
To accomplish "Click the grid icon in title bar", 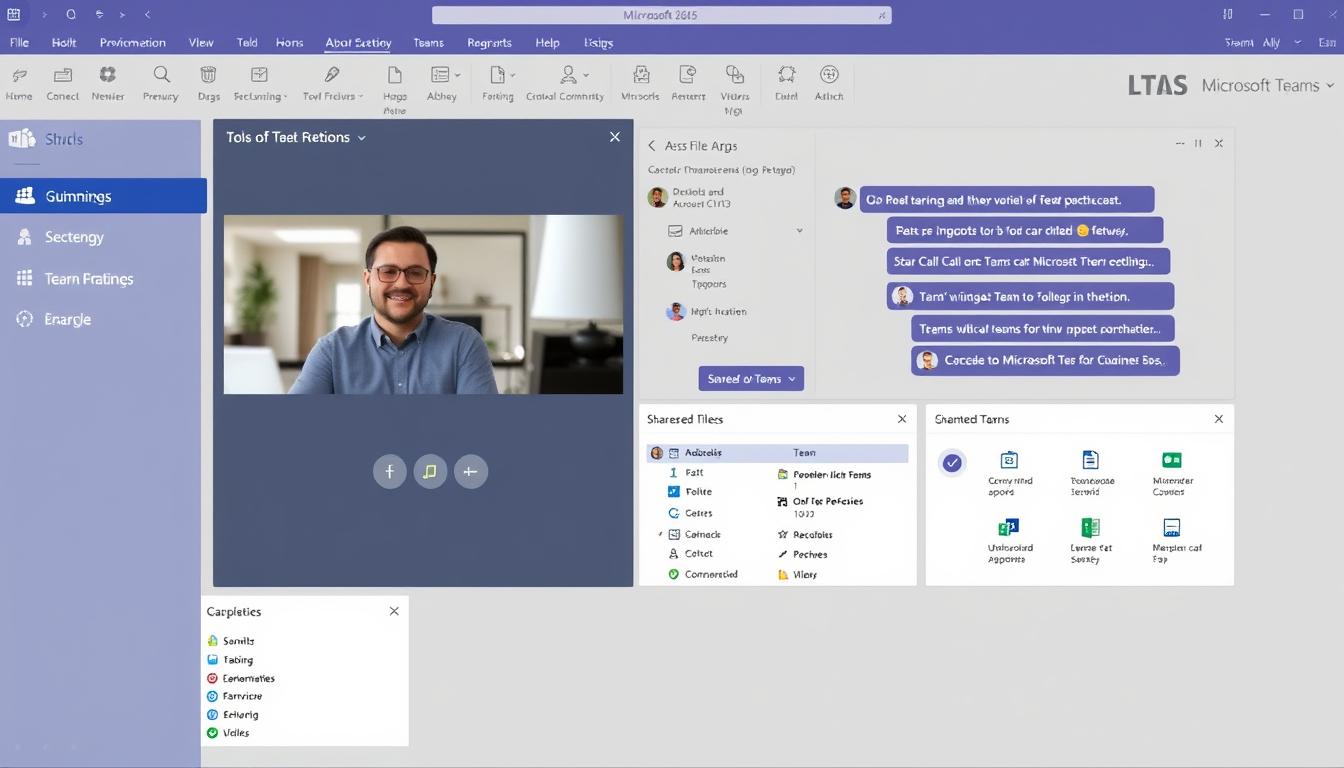I will (13, 15).
